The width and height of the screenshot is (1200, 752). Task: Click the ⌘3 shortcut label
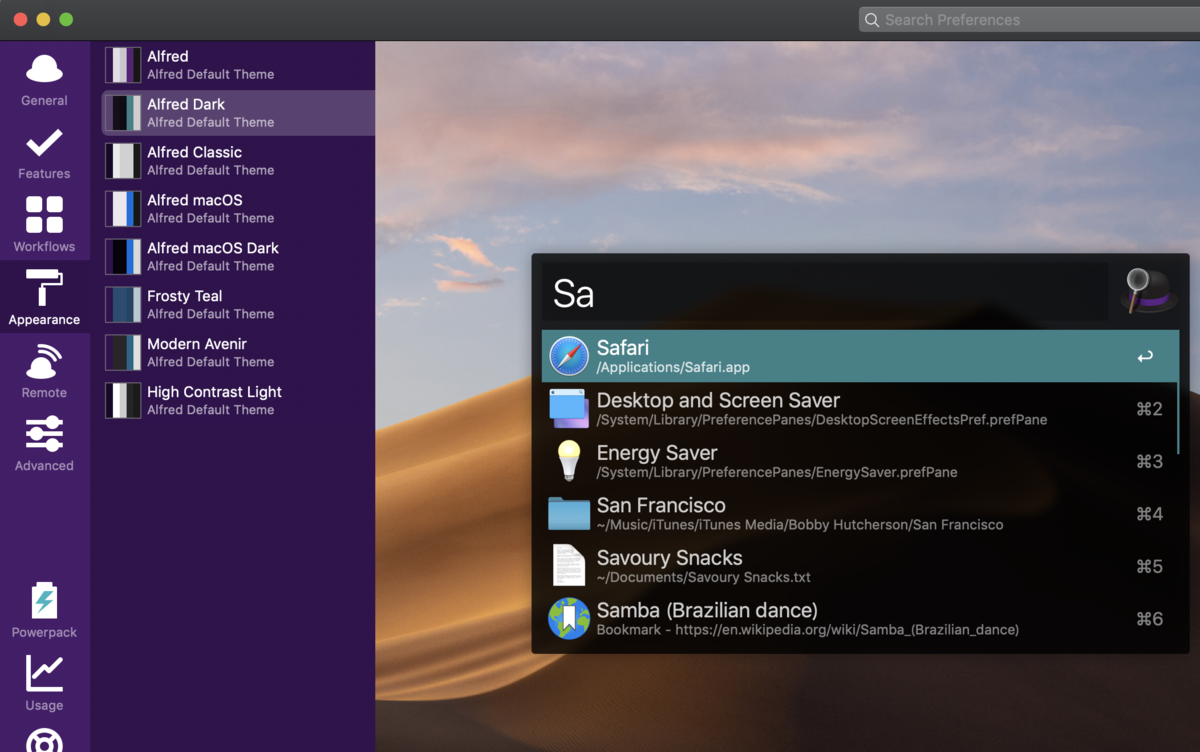(x=1150, y=462)
